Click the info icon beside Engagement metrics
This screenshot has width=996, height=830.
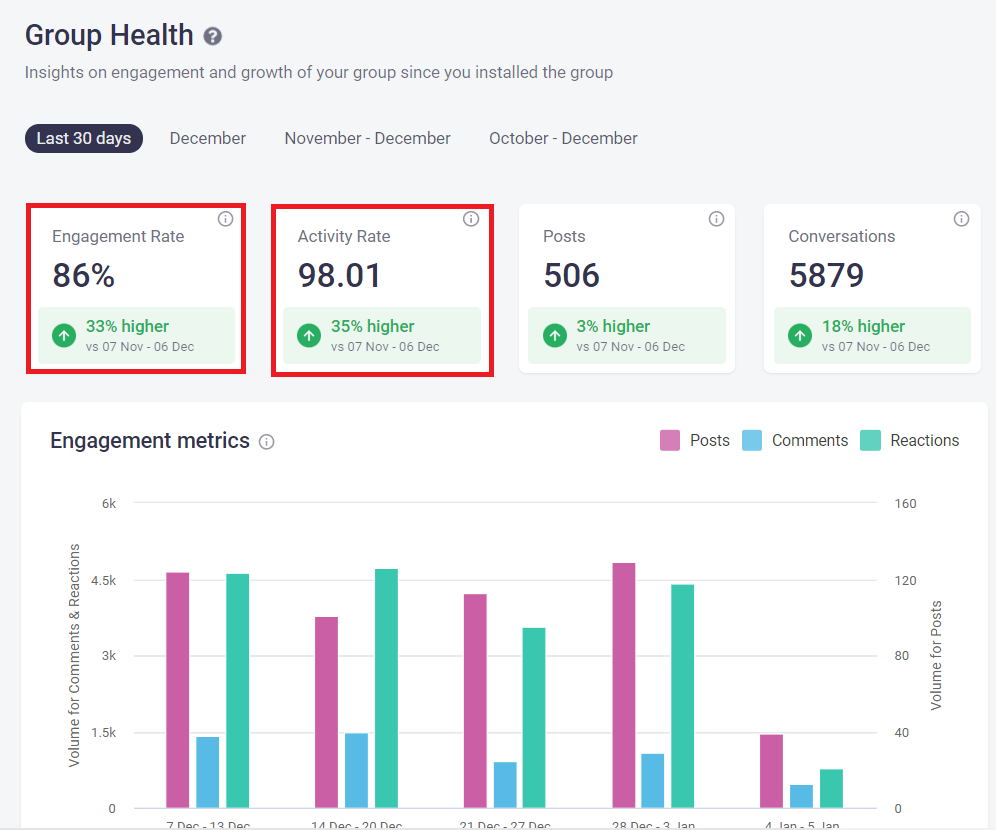point(267,442)
